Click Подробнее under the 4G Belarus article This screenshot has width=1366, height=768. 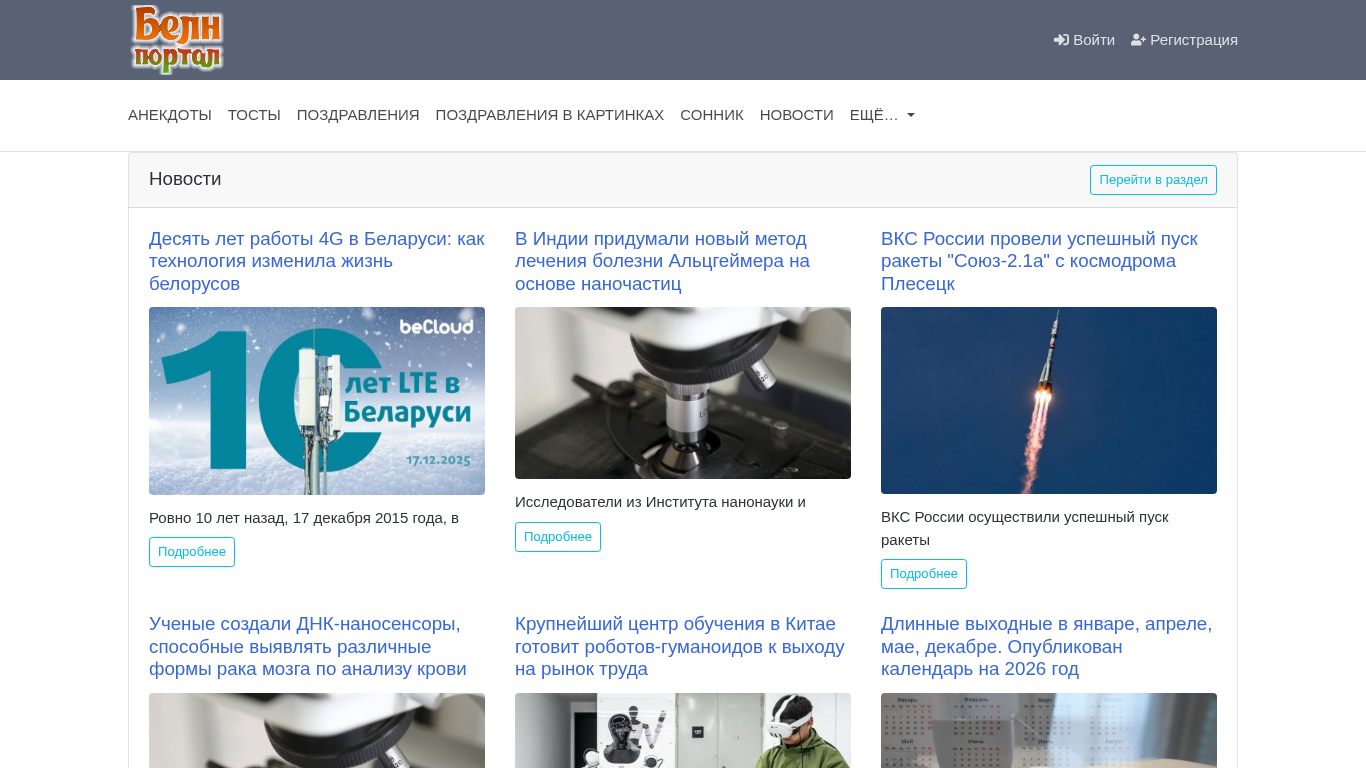click(192, 552)
